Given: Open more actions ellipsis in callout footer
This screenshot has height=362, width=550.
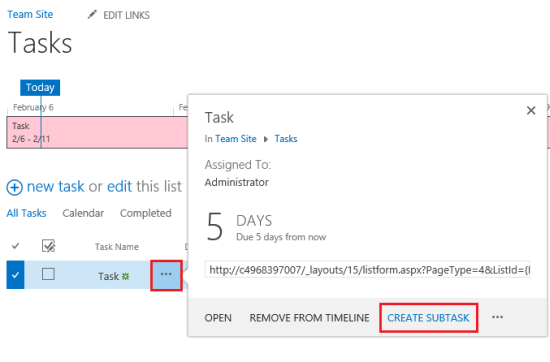Looking at the screenshot, I should click(497, 317).
